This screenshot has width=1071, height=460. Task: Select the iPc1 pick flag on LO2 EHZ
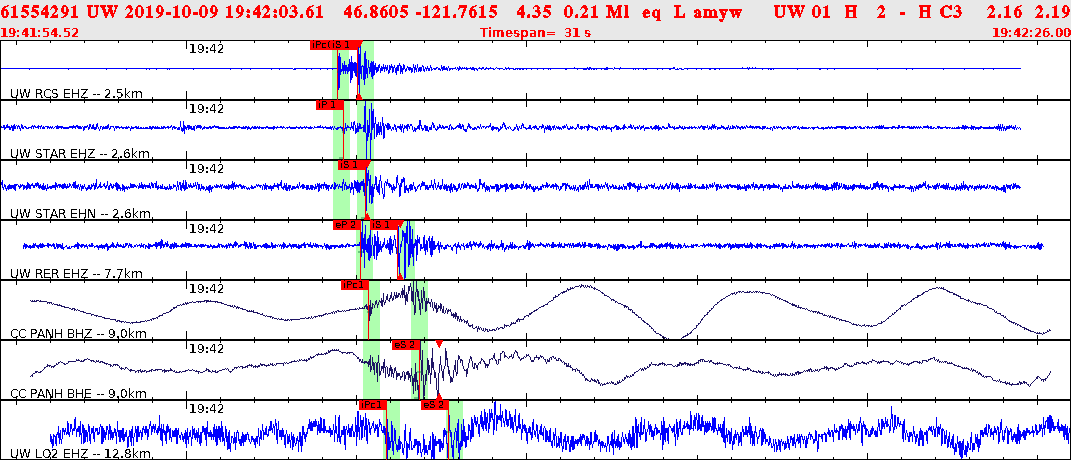click(373, 405)
